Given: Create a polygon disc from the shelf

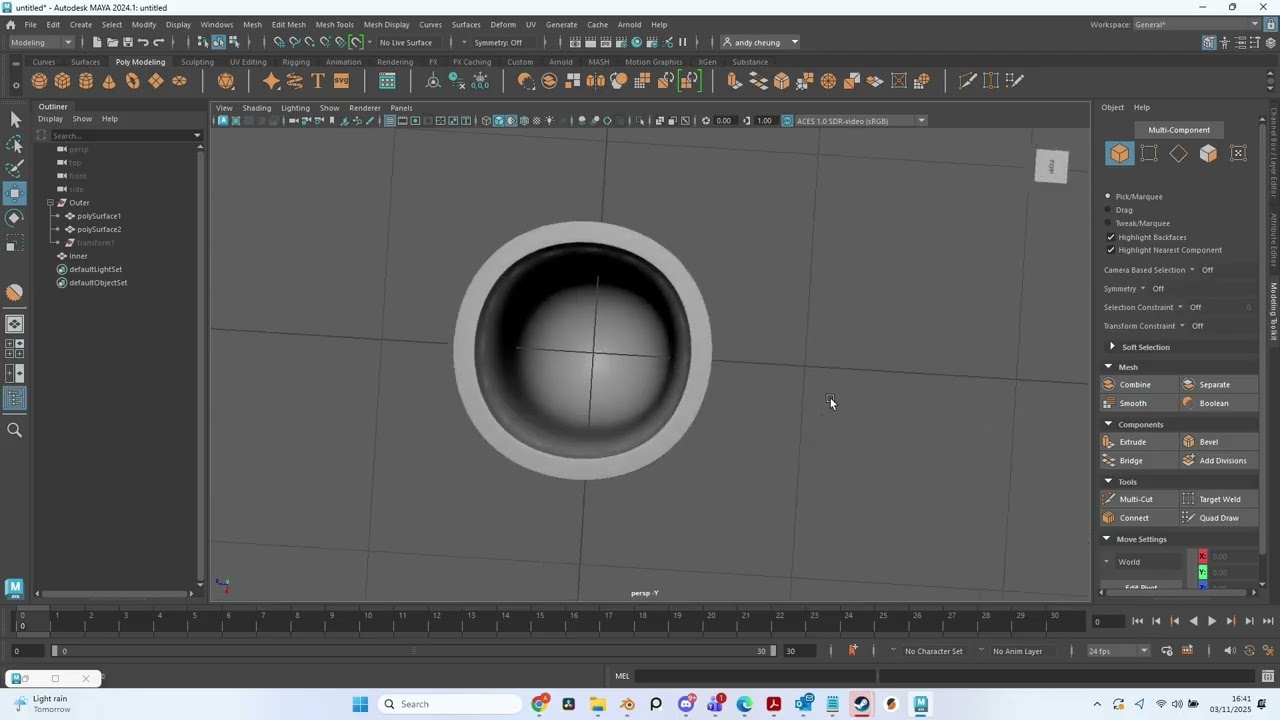Looking at the screenshot, I should (x=180, y=81).
